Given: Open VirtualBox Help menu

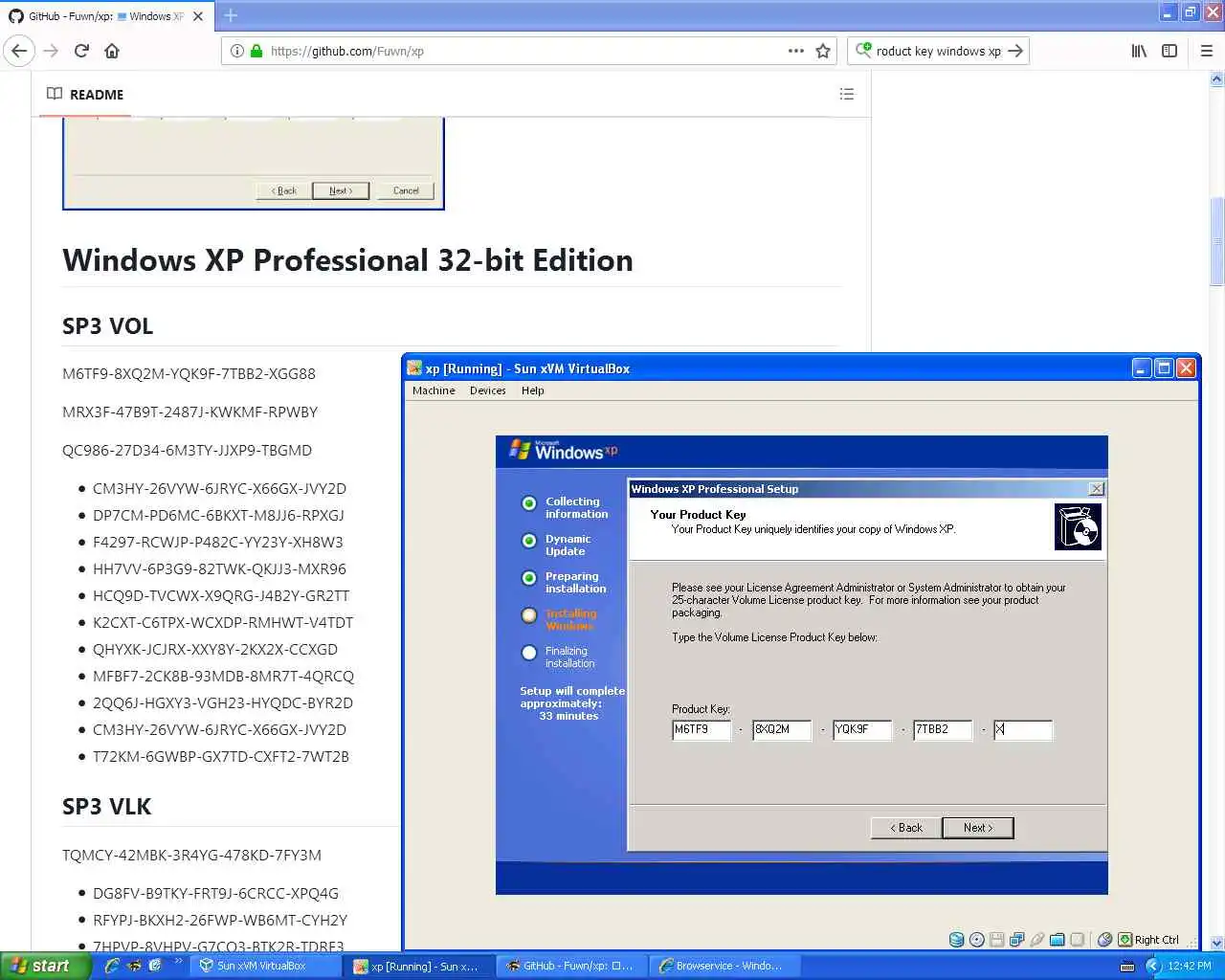Looking at the screenshot, I should pos(533,390).
